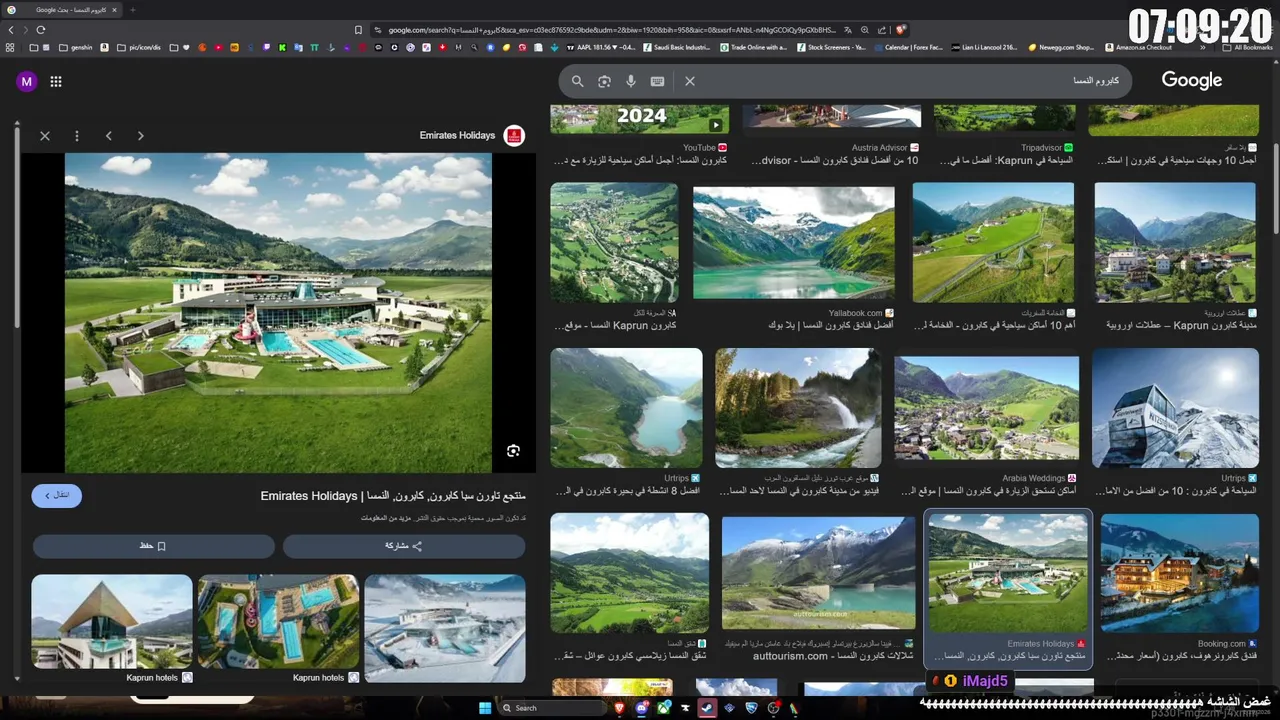Activate voice search microphone
Viewport: 1280px width, 720px height.
[x=630, y=81]
